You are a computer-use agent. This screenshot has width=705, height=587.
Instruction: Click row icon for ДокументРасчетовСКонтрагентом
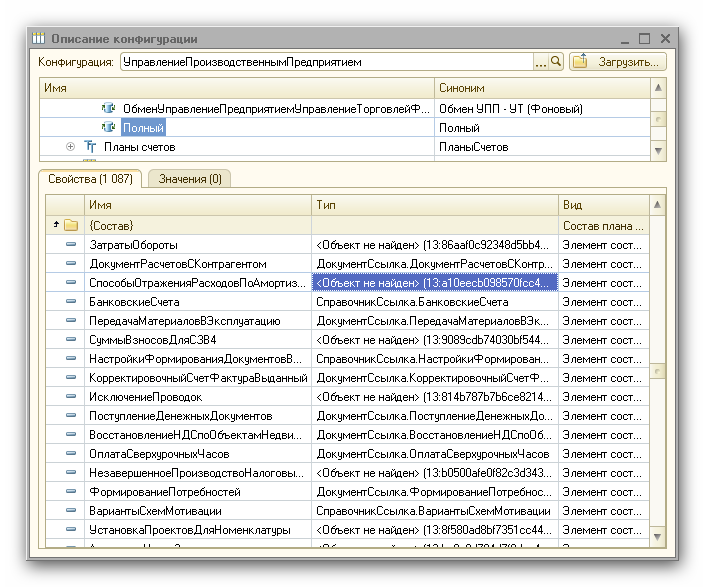pos(71,263)
